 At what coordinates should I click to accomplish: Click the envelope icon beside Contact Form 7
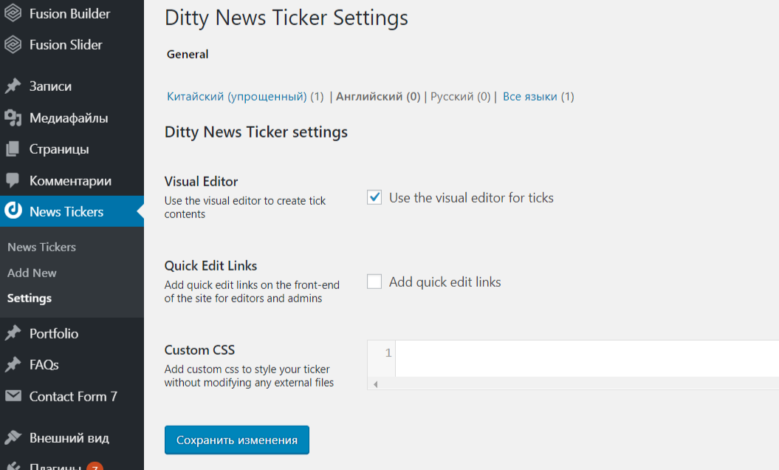pyautogui.click(x=13, y=396)
